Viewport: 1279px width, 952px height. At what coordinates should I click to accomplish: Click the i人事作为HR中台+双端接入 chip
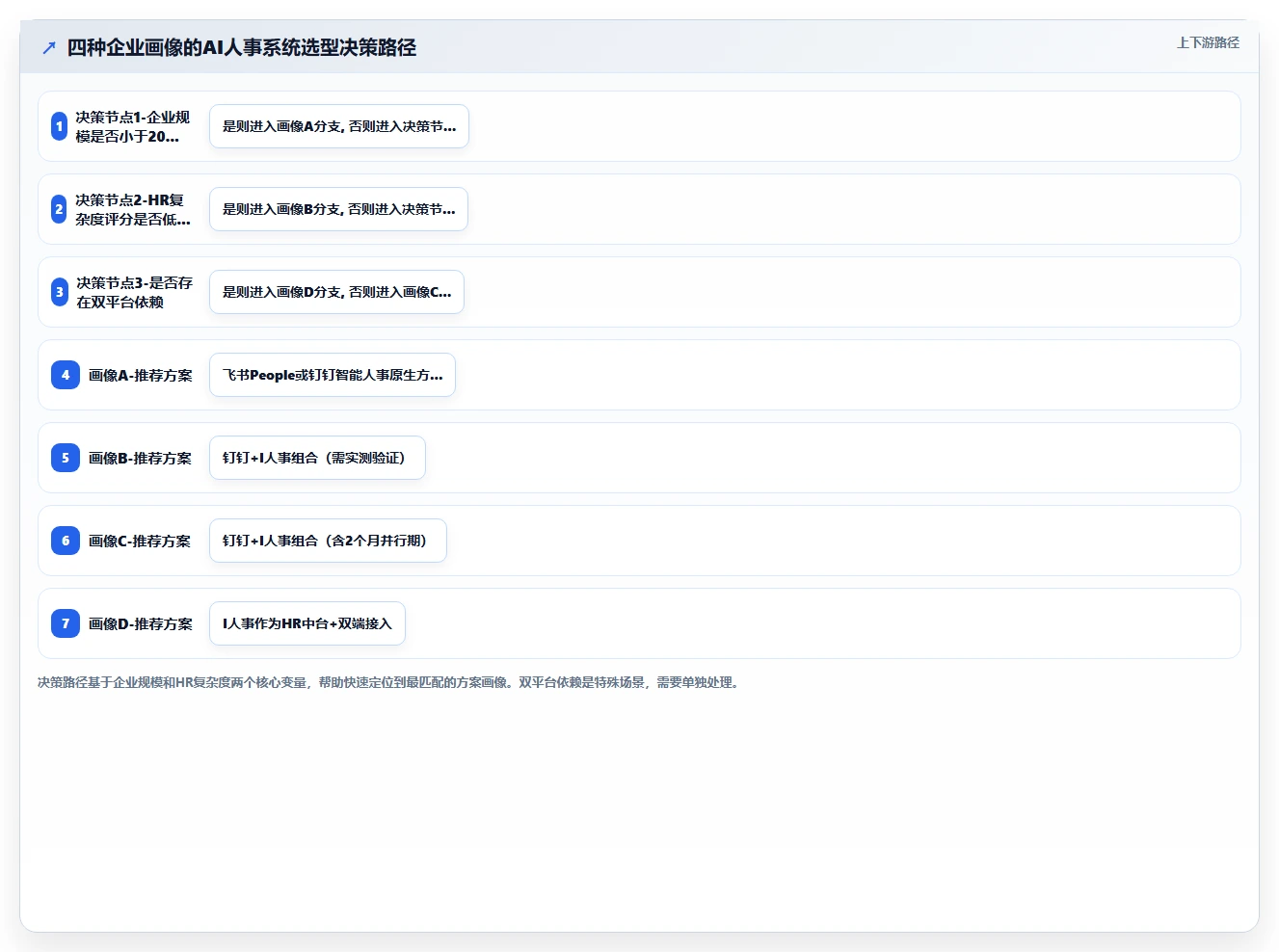[307, 623]
